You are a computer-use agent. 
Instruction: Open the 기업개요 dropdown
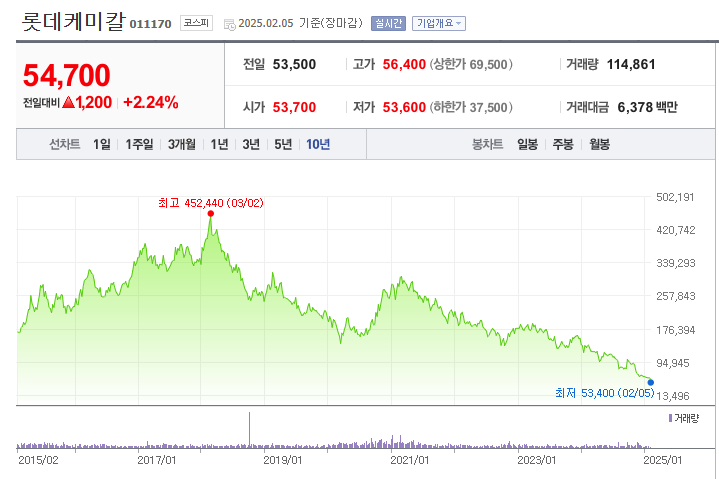pos(439,23)
